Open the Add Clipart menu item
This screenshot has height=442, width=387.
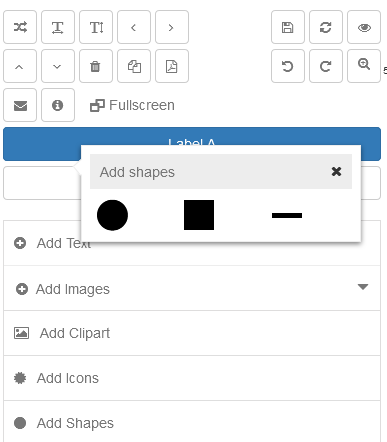tap(192, 333)
